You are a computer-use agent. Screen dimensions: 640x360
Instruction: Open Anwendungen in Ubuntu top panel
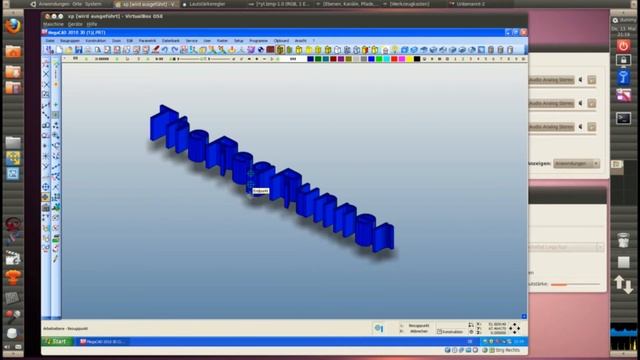[54, 4]
